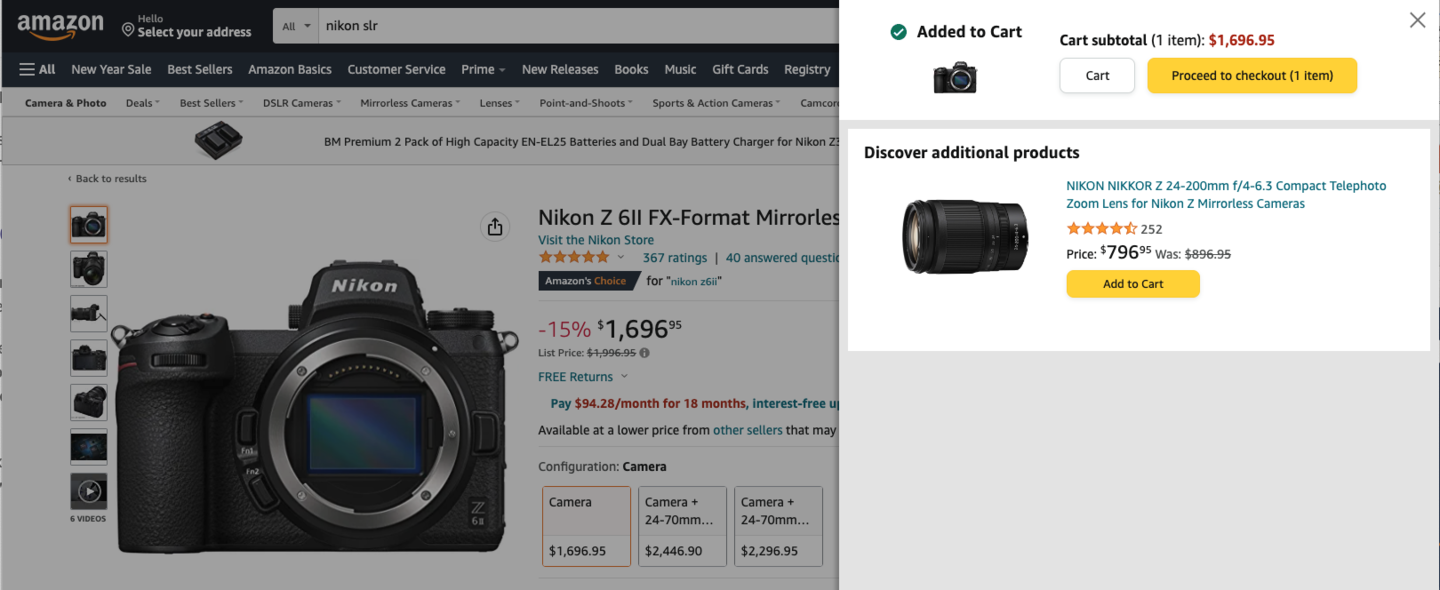The height and width of the screenshot is (590, 1440).
Task: Select the second camera thumbnail in the gallery
Action: (x=88, y=268)
